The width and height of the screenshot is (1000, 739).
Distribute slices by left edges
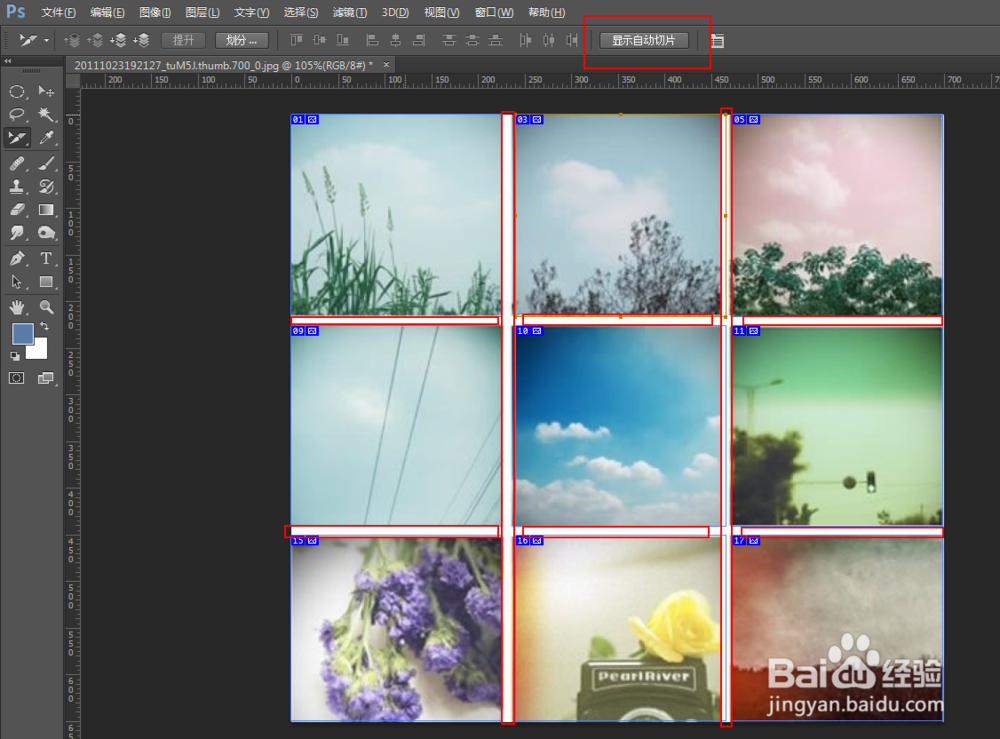coord(525,41)
